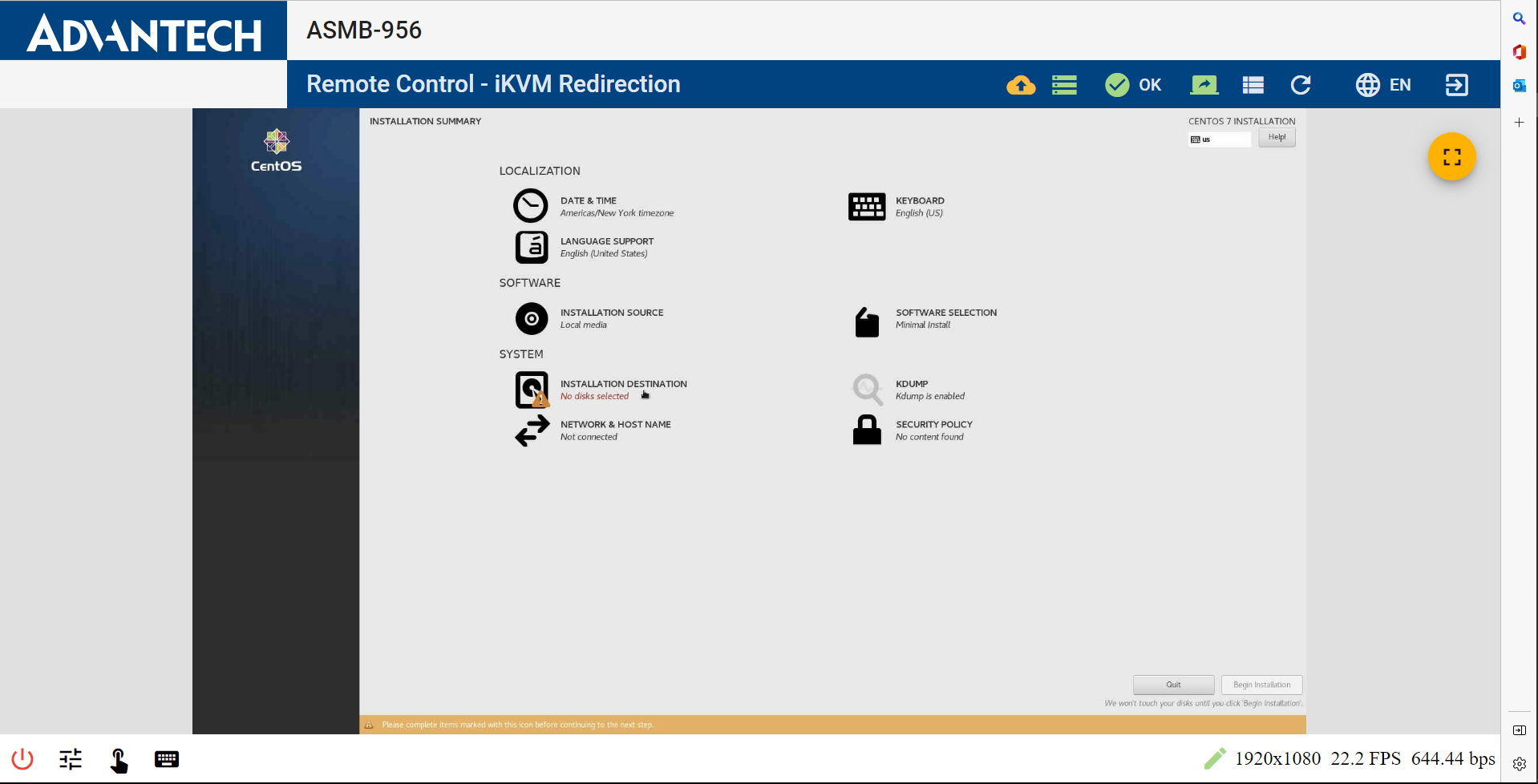Click the 644.44 bps status value
The width and height of the screenshot is (1538, 784).
click(x=1453, y=758)
